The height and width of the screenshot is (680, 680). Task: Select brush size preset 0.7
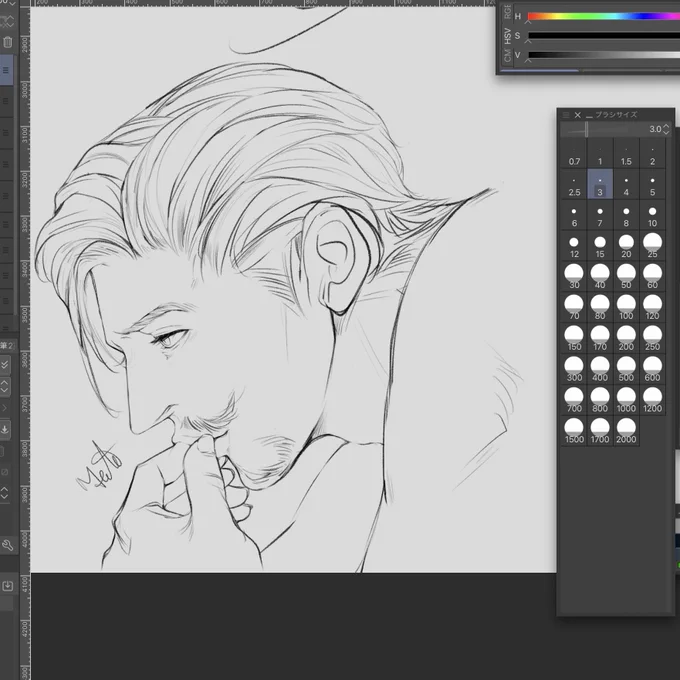[x=574, y=154]
